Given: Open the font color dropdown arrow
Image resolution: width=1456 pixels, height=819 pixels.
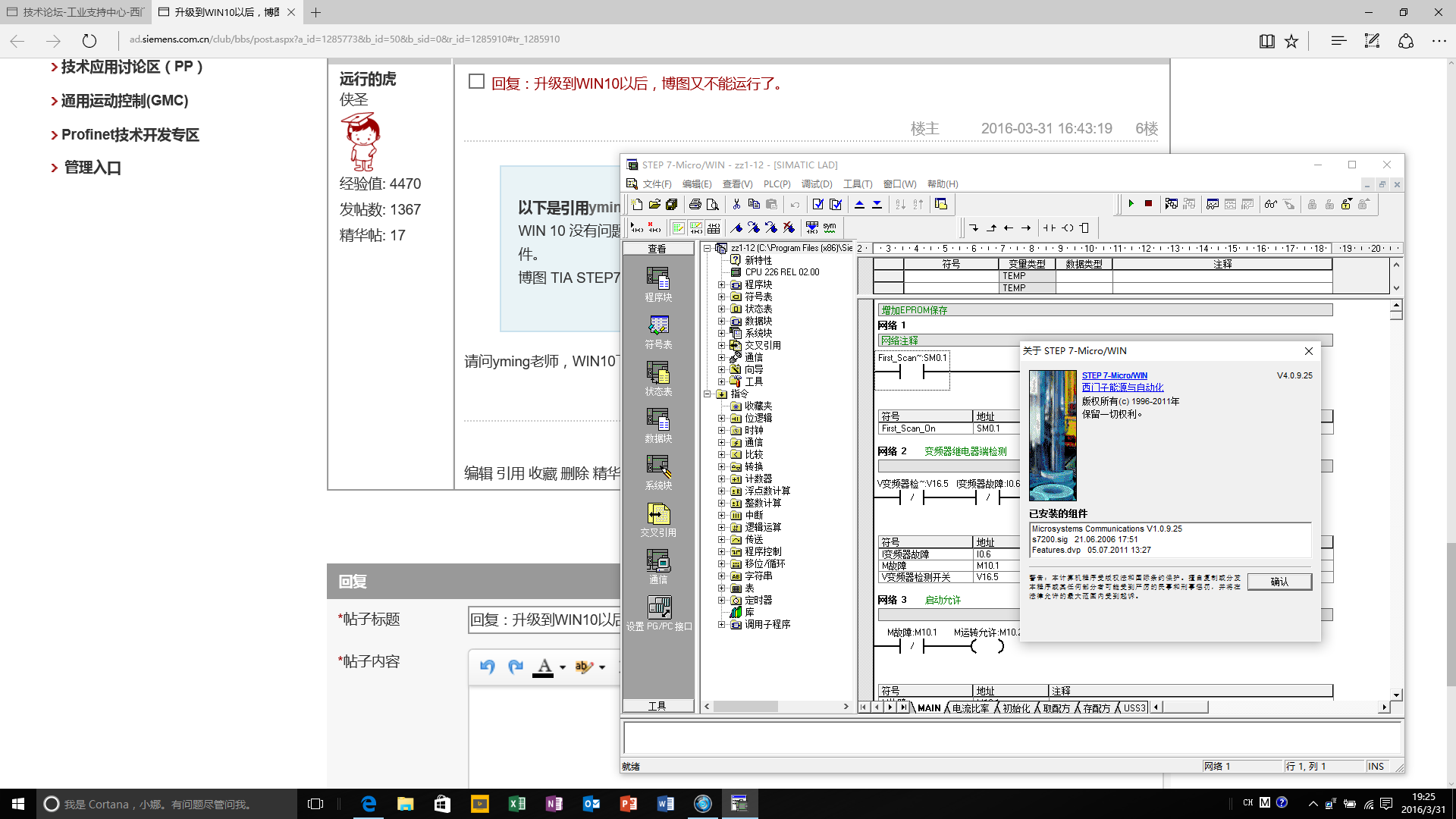Looking at the screenshot, I should tap(563, 667).
